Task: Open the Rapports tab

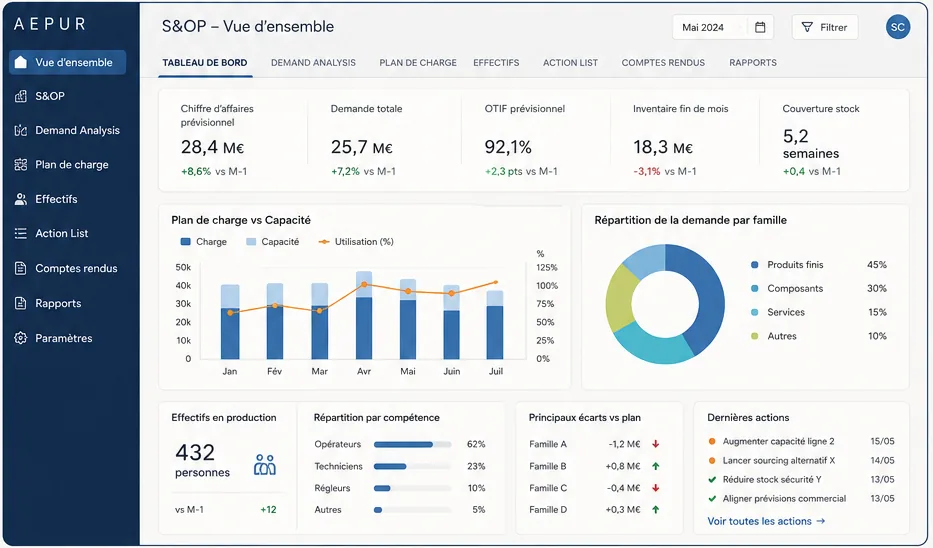Action: click(753, 62)
